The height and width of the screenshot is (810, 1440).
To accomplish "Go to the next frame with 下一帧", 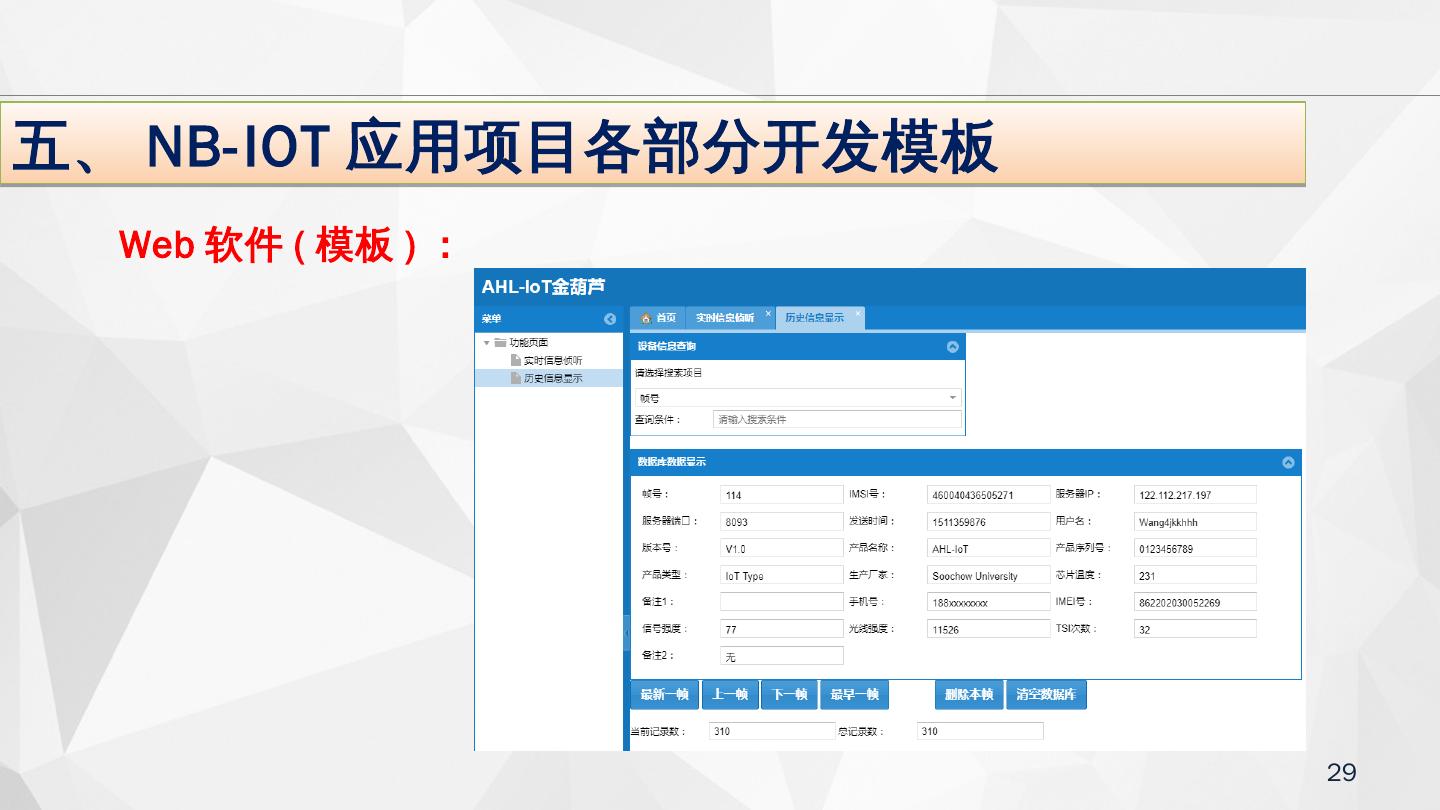I will click(x=790, y=695).
